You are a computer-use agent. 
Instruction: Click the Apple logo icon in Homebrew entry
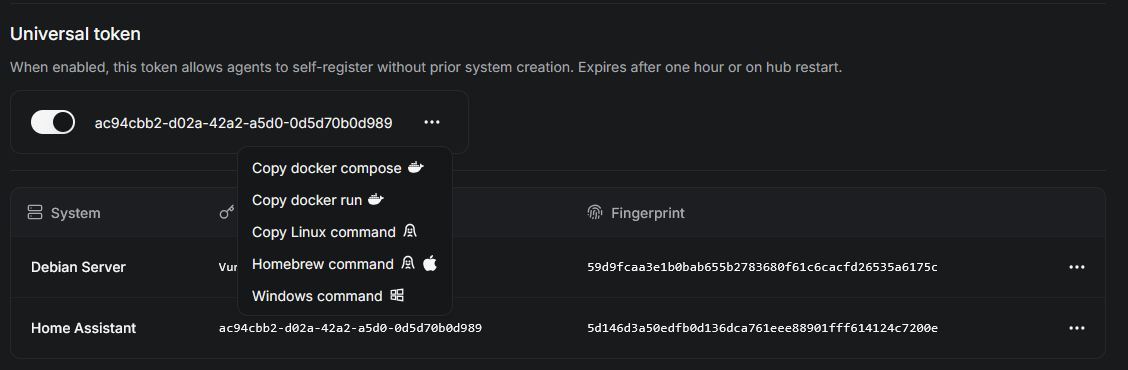[429, 263]
